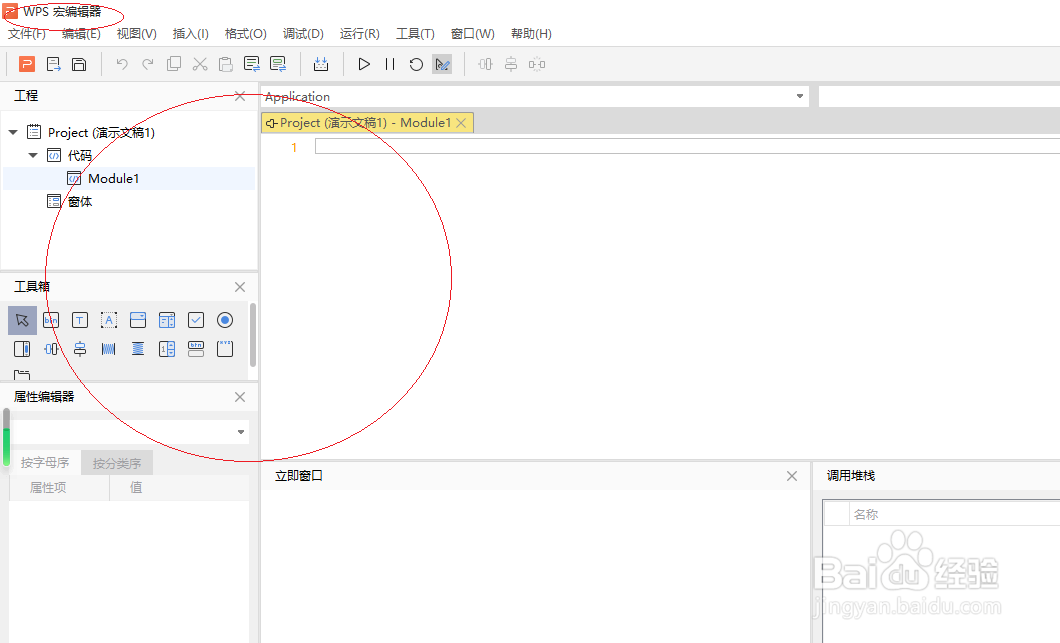Viewport: 1060px width, 643px height.
Task: Switch to the 按字母序 tab
Action: tap(45, 462)
